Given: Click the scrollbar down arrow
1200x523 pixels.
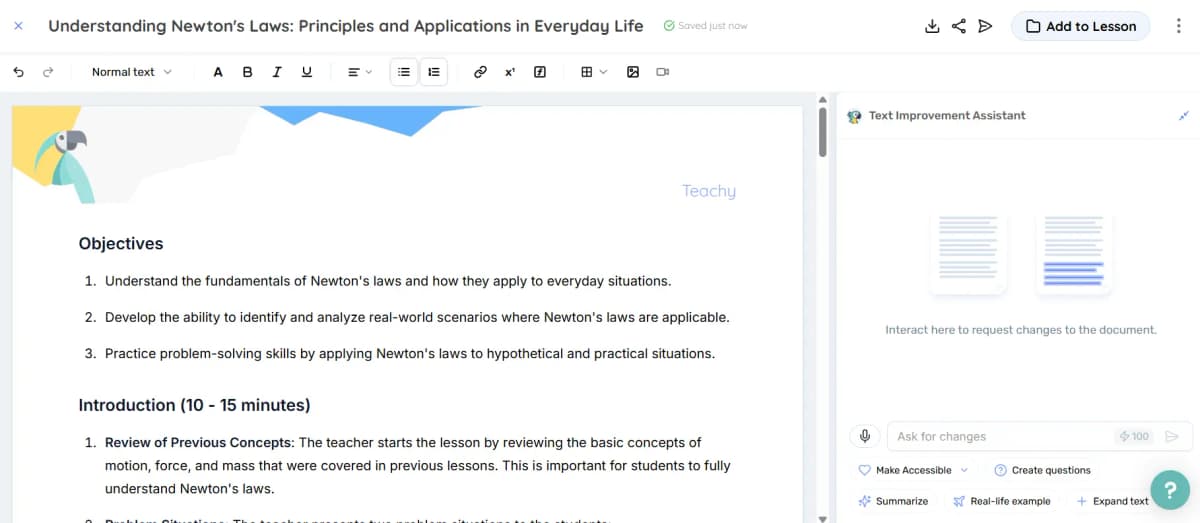Looking at the screenshot, I should tap(823, 518).
